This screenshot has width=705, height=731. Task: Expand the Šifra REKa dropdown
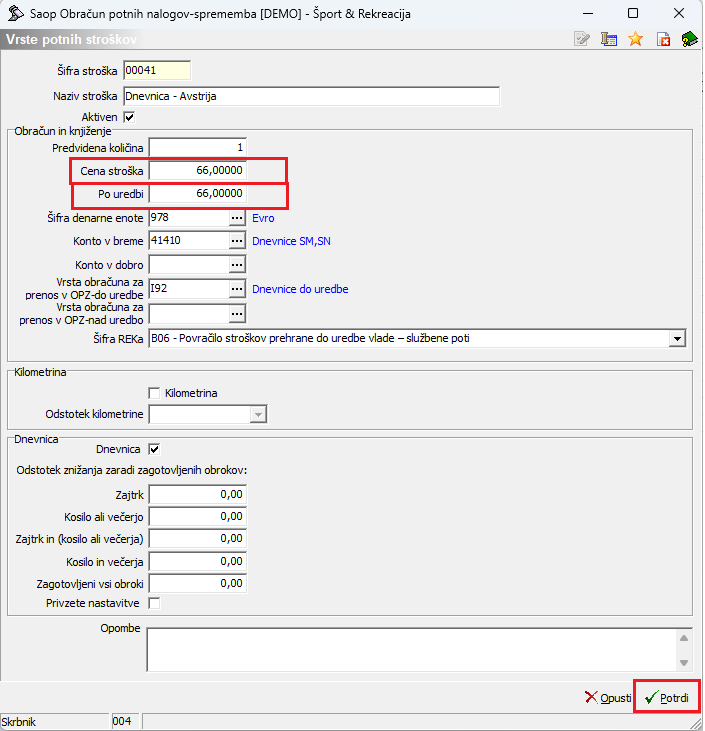(x=677, y=338)
